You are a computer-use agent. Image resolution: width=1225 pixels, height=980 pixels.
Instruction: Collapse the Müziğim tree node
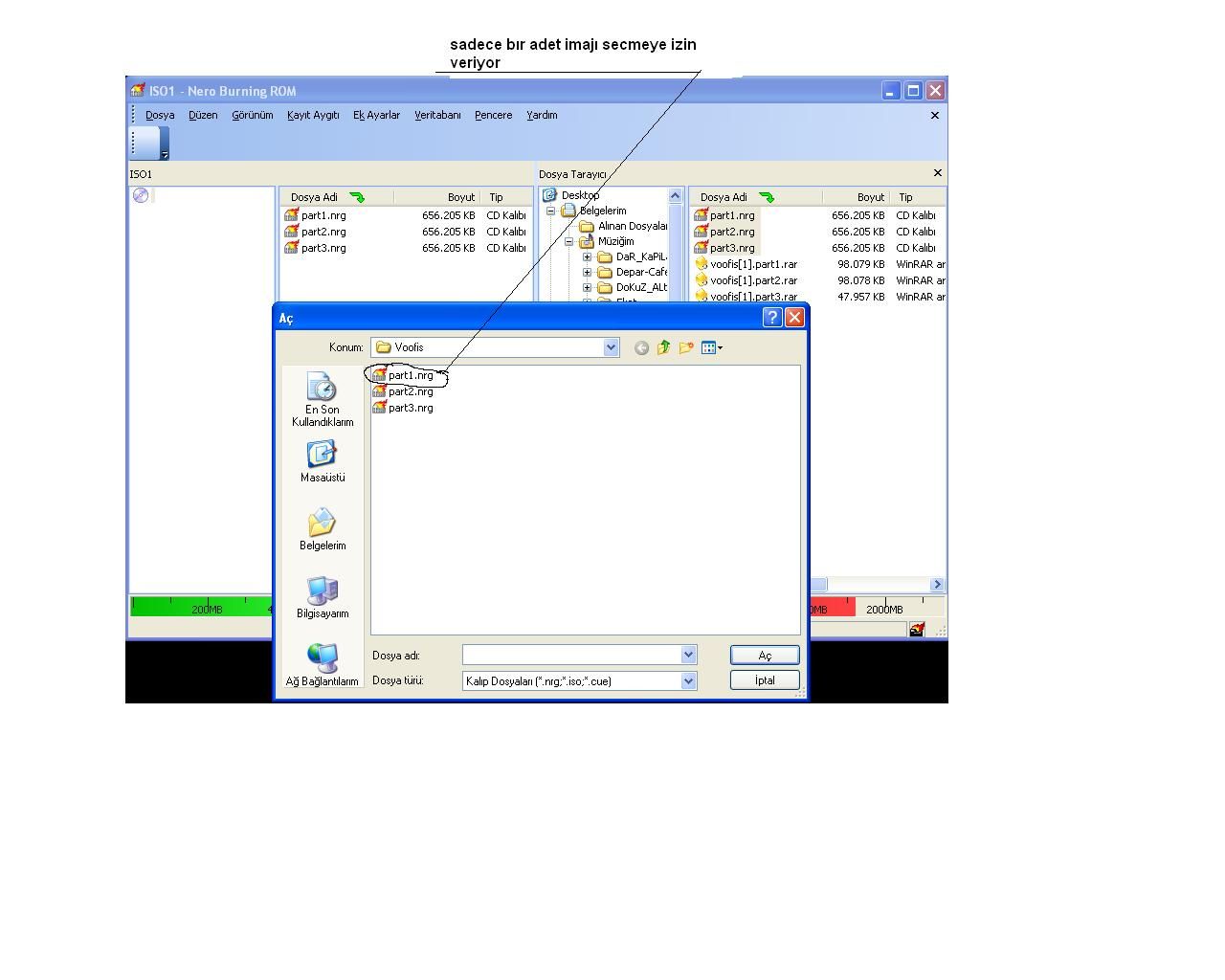[569, 241]
